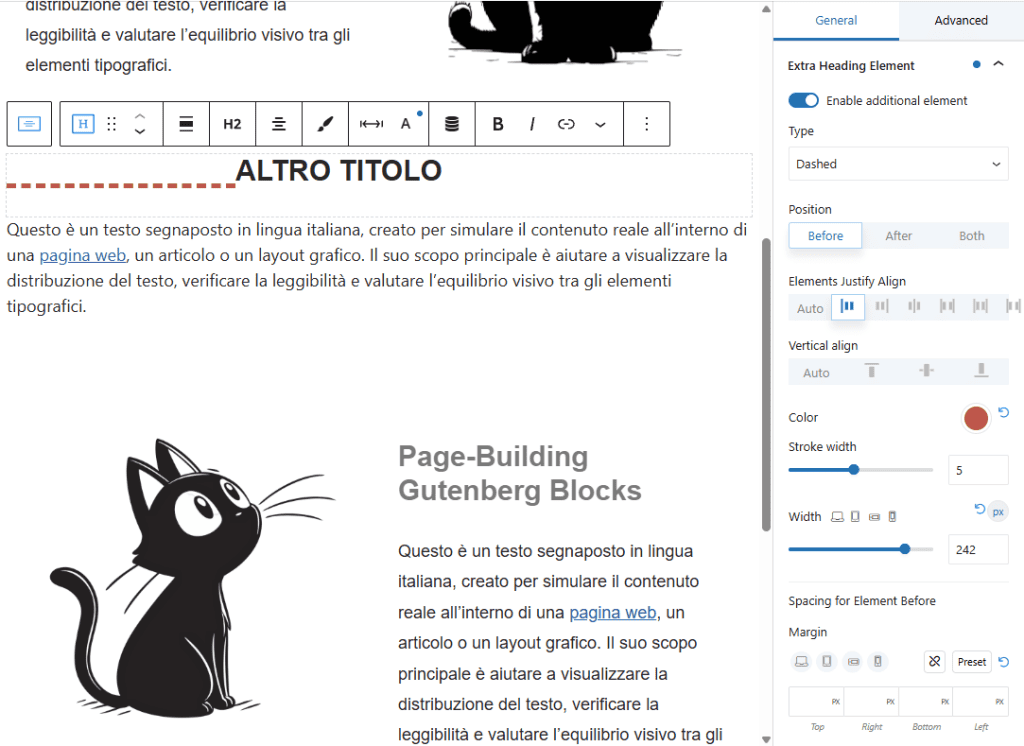Viewport: 1024px width, 746px height.
Task: Collapse the Extra Heading Element panel
Action: [998, 64]
